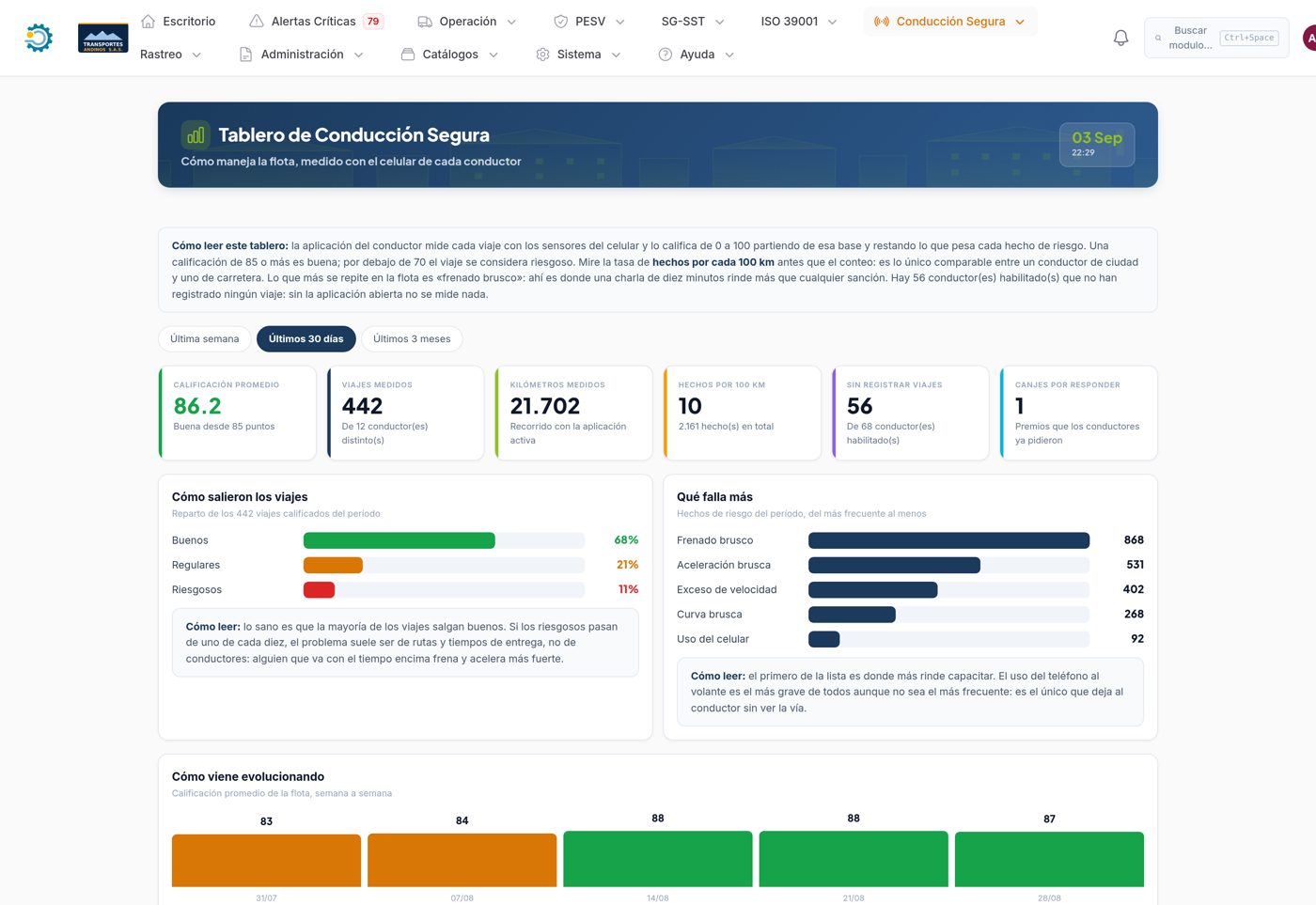Open the ISO 39001 dropdown menu
Viewport: 1316px width, 905px height.
coord(799,21)
